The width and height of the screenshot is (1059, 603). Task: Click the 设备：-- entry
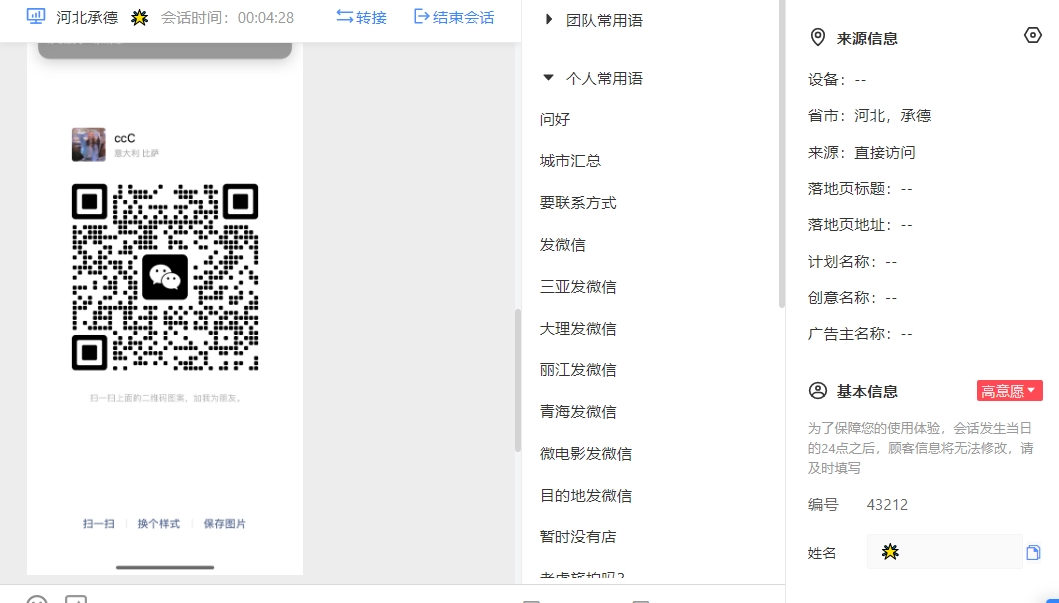coord(837,79)
